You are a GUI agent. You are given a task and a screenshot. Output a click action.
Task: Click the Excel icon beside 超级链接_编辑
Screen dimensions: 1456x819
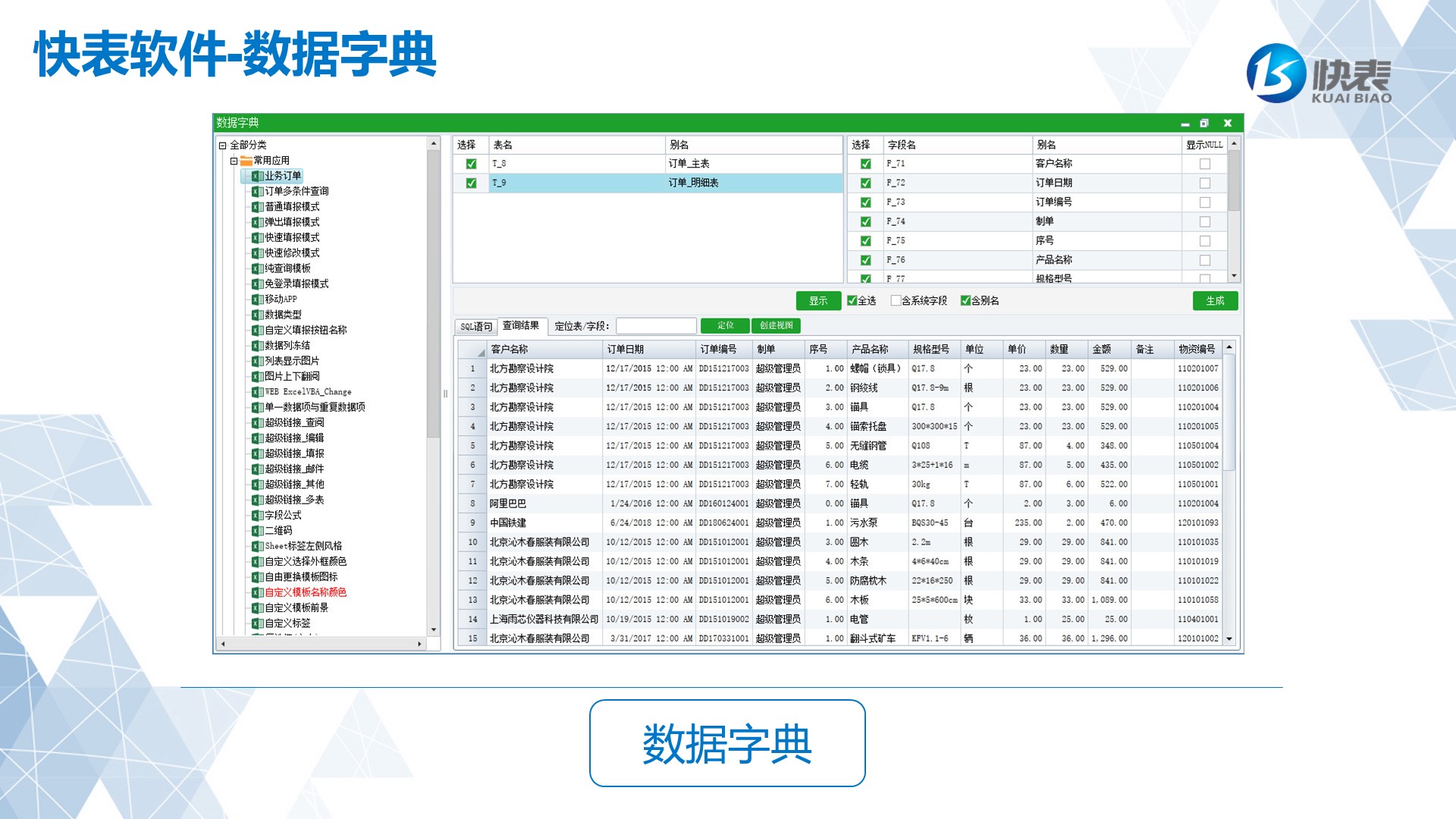(x=257, y=438)
